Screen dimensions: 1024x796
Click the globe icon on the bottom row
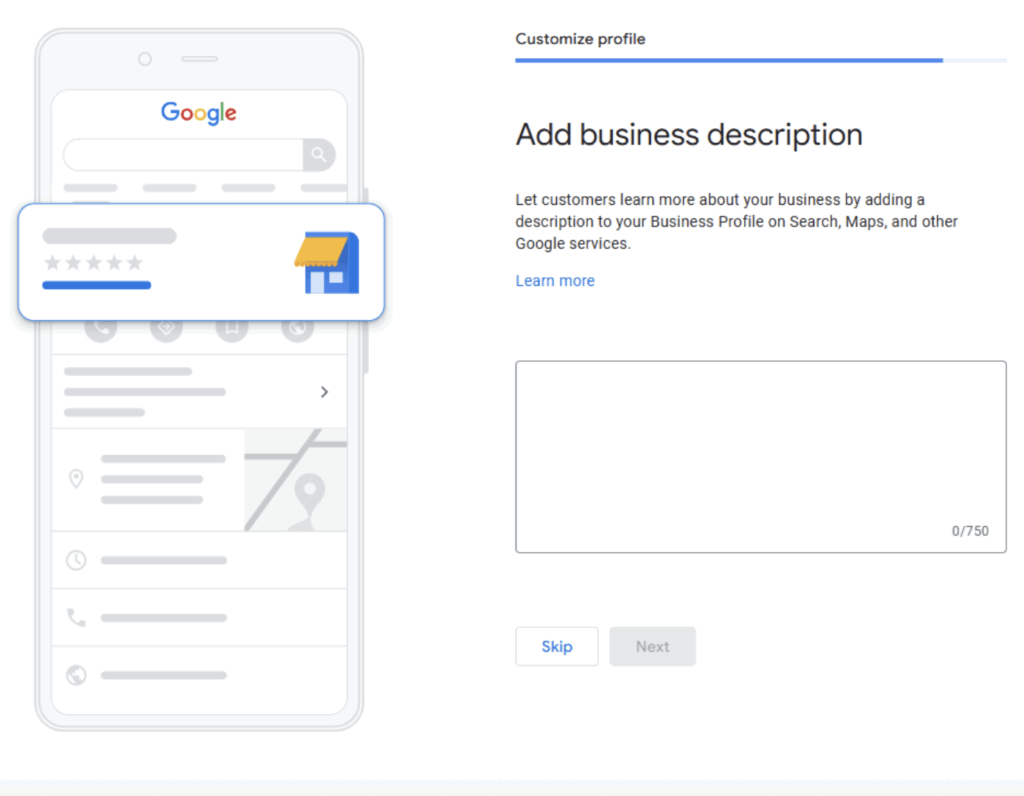[75, 675]
